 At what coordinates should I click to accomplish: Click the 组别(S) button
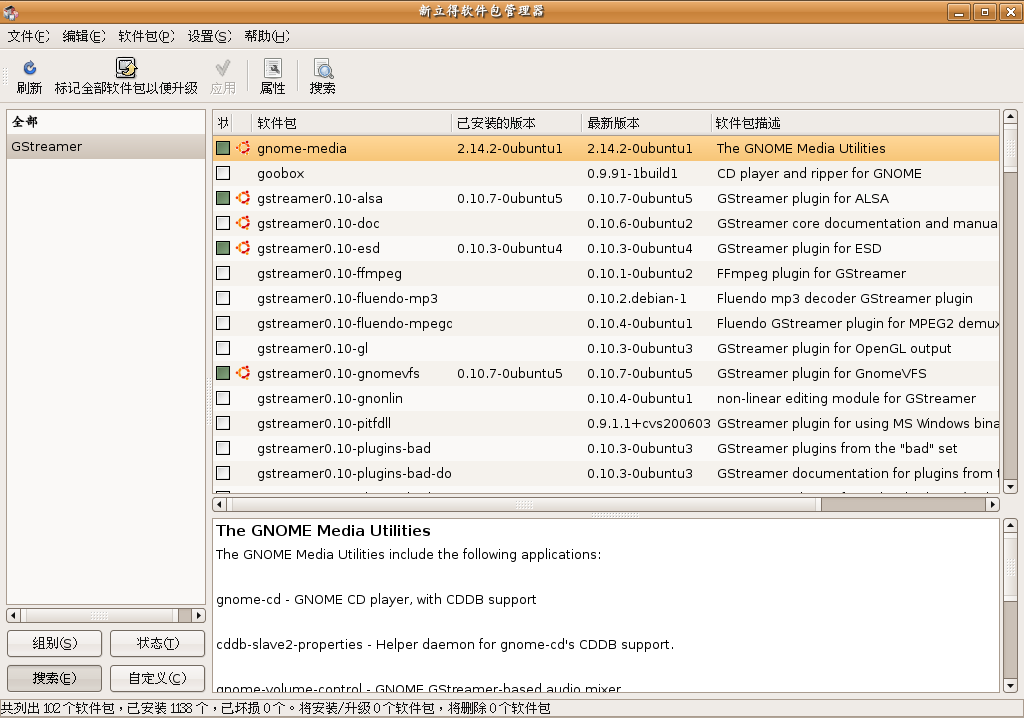pos(54,644)
